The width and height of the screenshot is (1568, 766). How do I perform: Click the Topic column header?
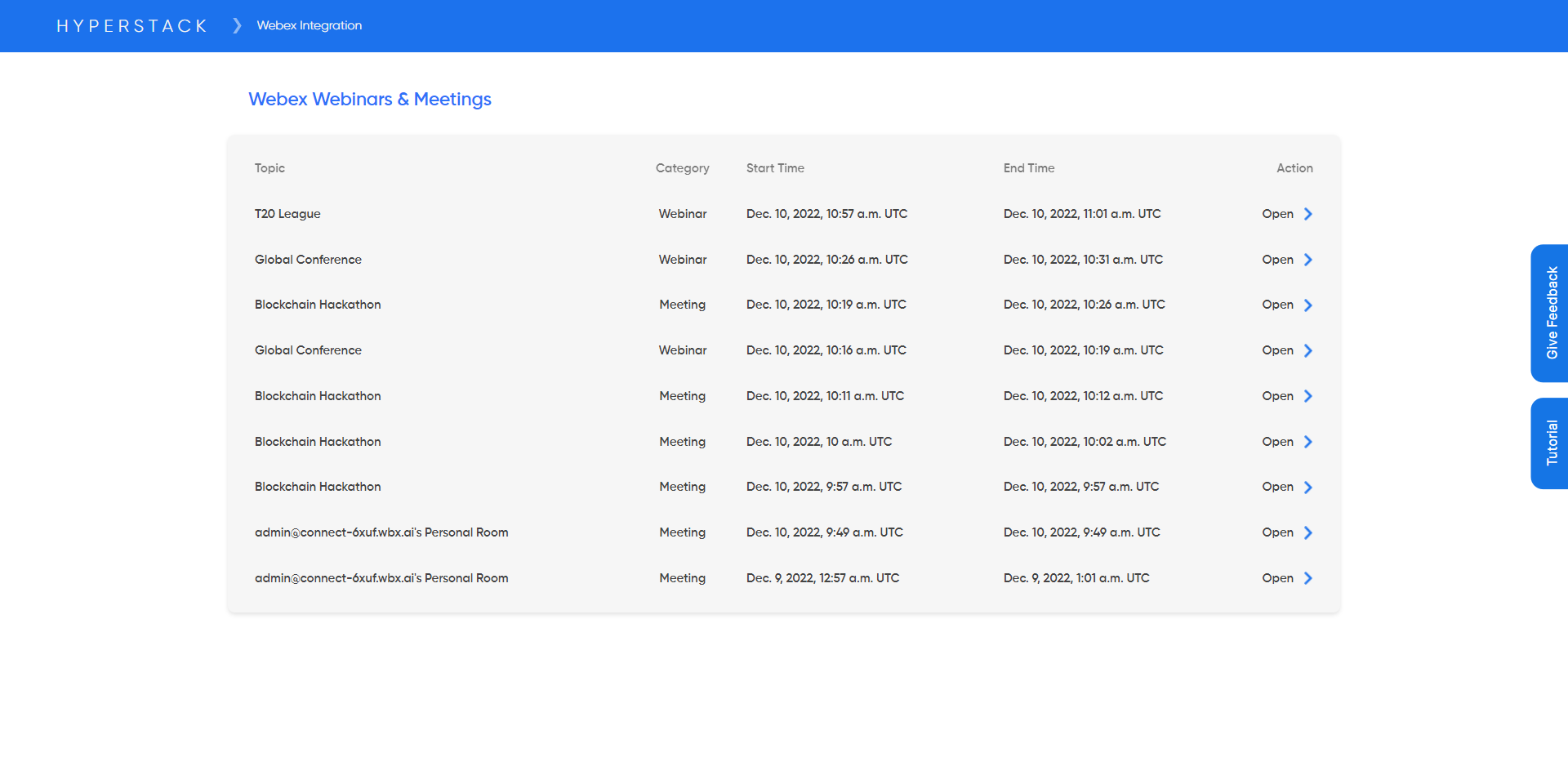click(269, 168)
